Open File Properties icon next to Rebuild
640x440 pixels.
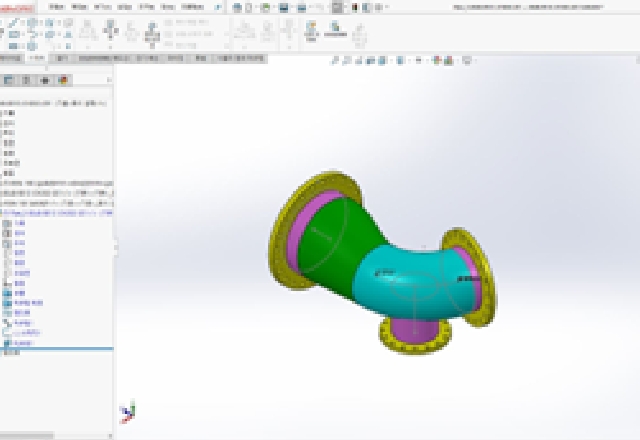tap(367, 7)
